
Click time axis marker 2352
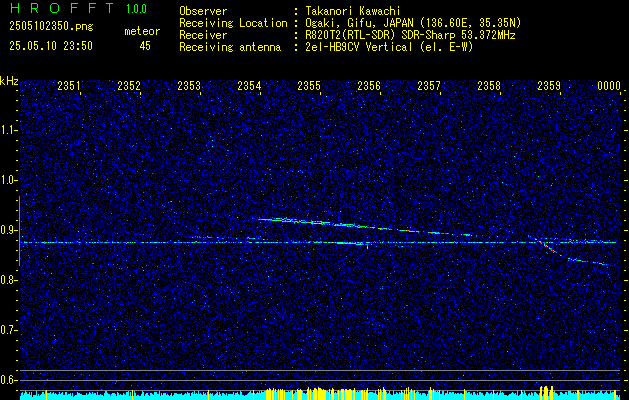129,85
